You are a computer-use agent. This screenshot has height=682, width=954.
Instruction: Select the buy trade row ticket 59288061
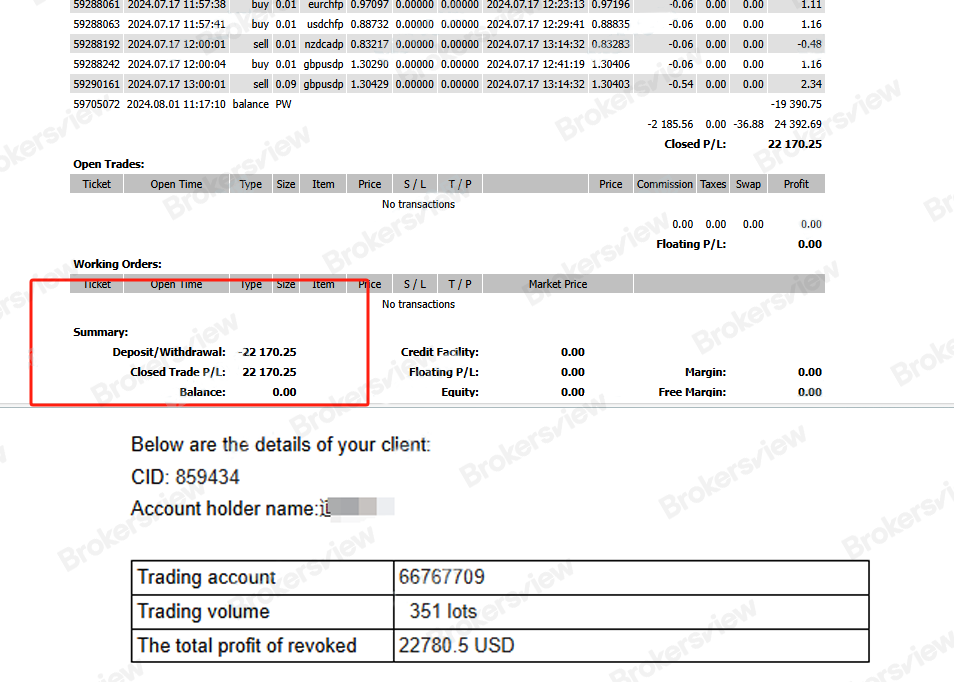tap(200, 5)
